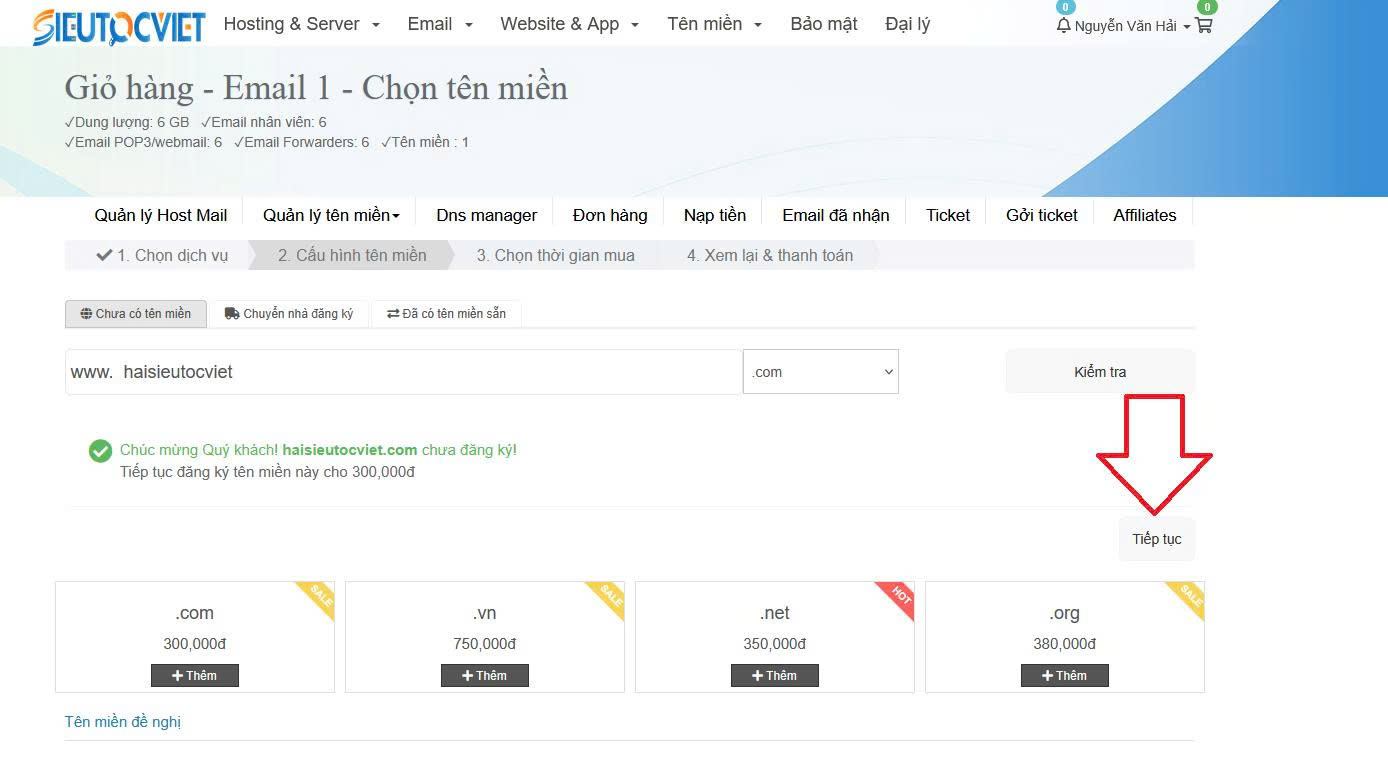Expand the Hosting & Server menu
The width and height of the screenshot is (1388, 760).
(301, 24)
